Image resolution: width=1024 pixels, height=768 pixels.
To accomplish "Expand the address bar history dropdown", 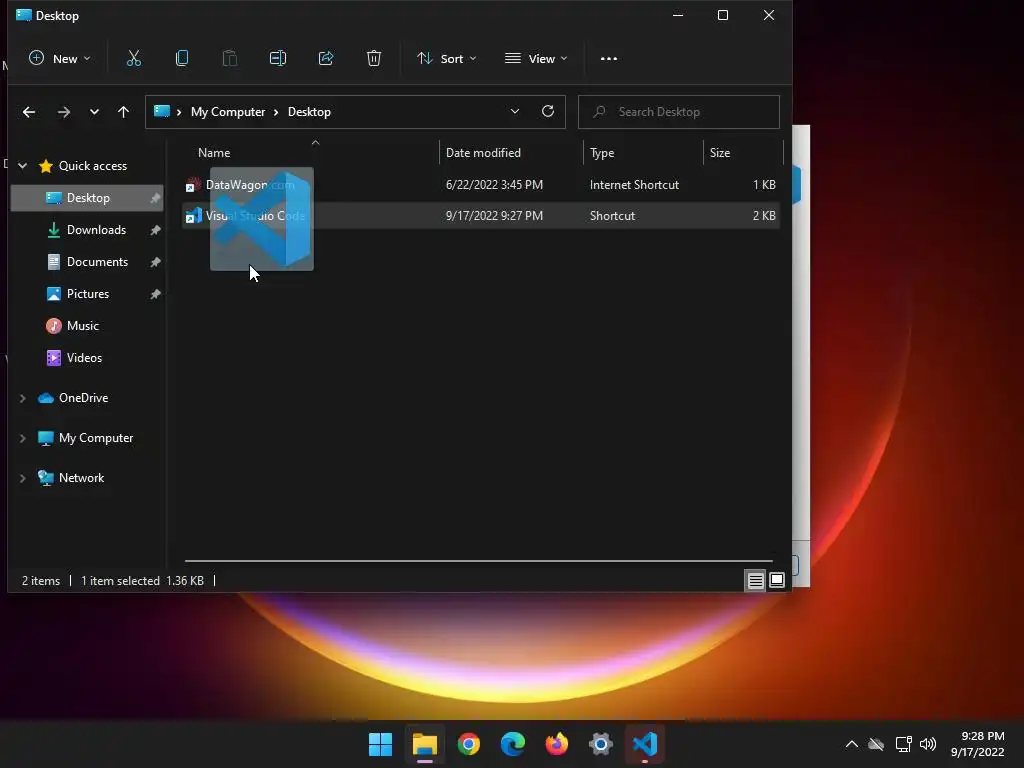I will 515,112.
